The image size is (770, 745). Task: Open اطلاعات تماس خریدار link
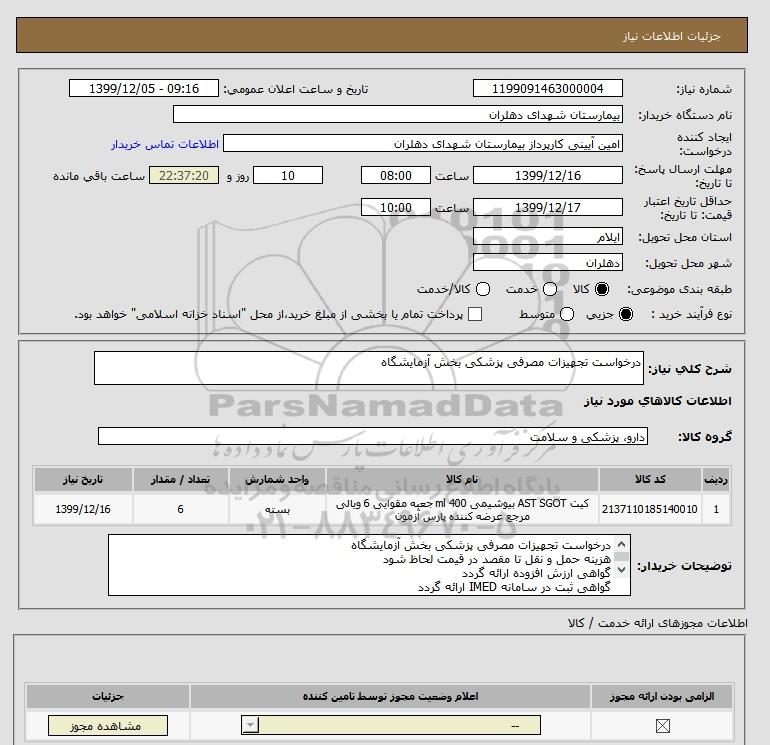click(x=165, y=144)
